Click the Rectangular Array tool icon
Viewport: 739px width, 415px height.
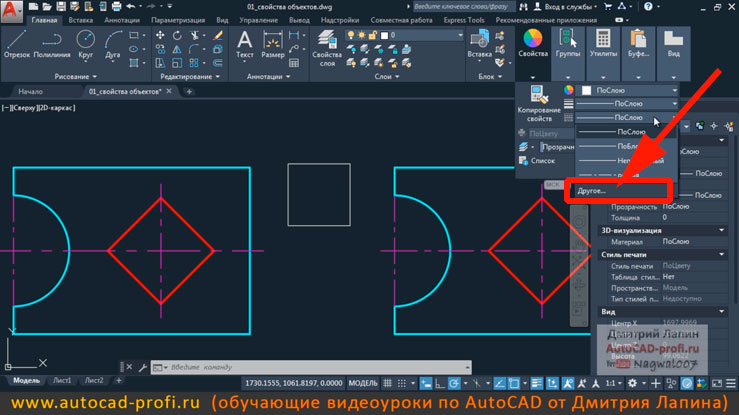click(194, 63)
